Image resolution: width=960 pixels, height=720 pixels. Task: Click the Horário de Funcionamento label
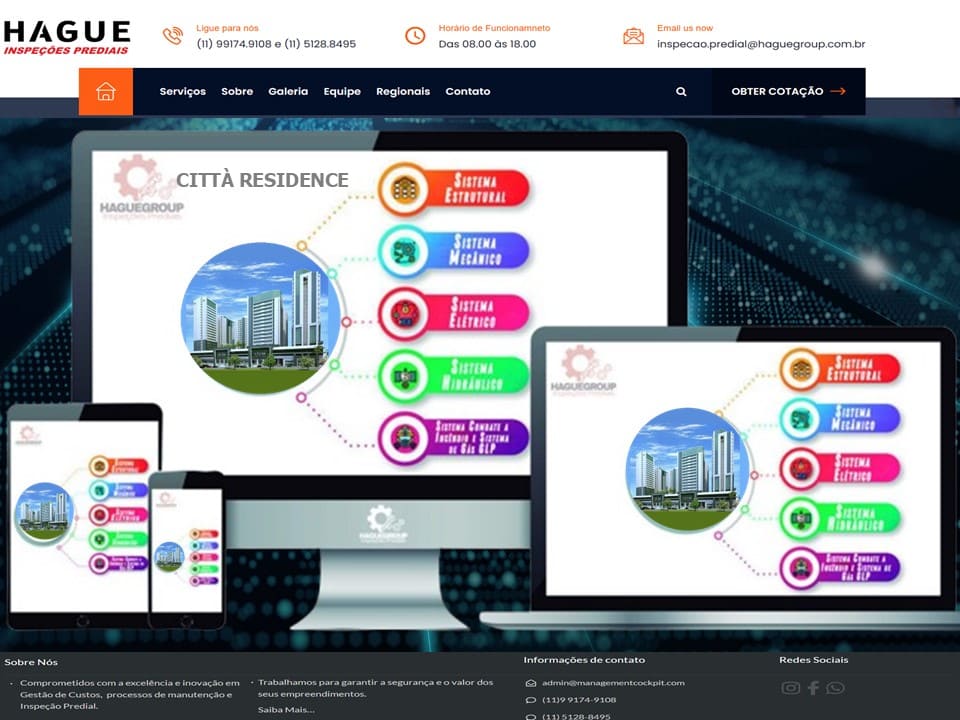tap(494, 28)
